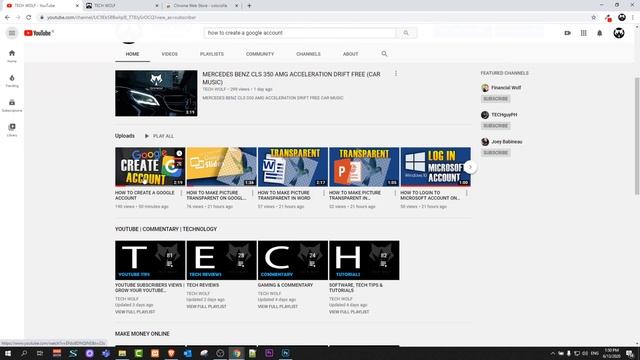Switch to the Community channel tab
This screenshot has width=640, height=360.
[x=260, y=54]
